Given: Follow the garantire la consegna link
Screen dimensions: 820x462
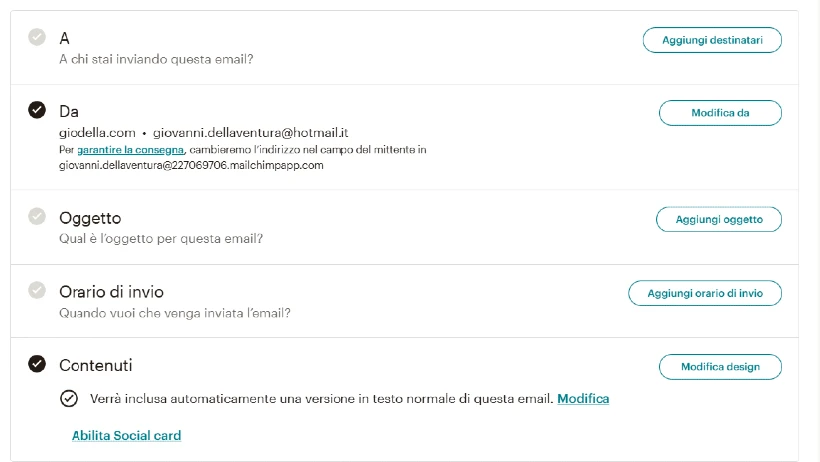Looking at the screenshot, I should coord(130,150).
